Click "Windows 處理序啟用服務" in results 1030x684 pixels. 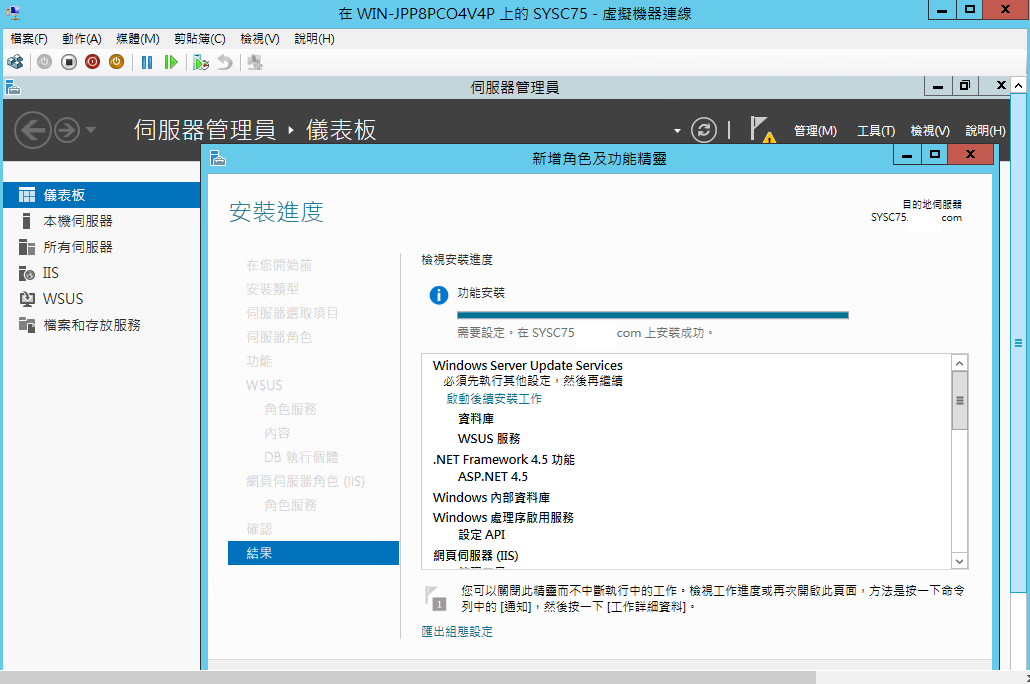pyautogui.click(x=503, y=517)
